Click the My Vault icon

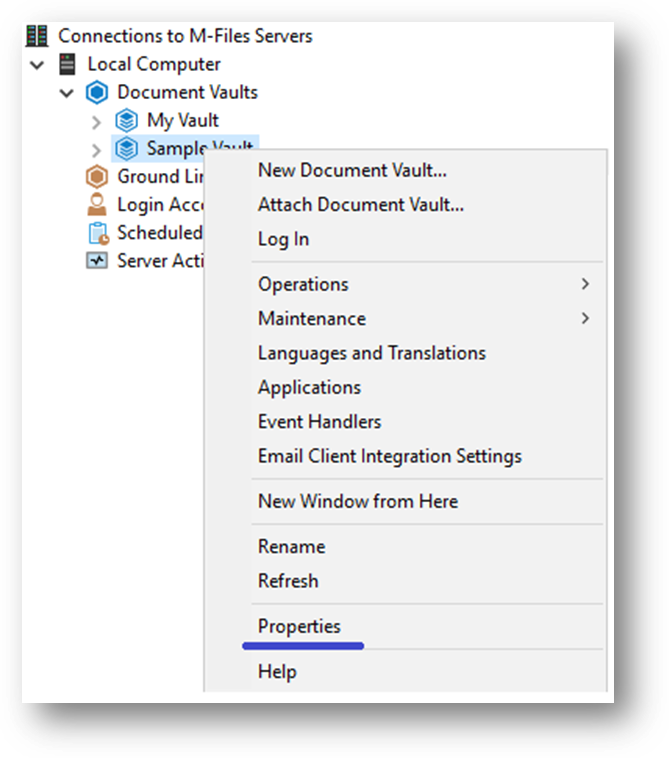(127, 120)
